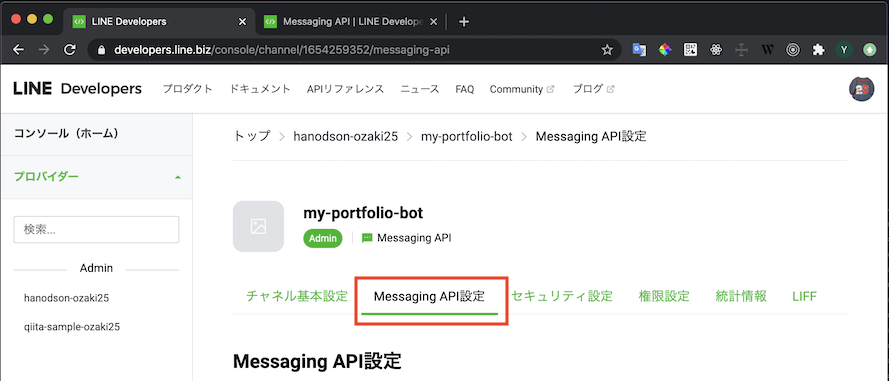
Task: Click the colorful pinwheel extension icon
Action: coord(664,50)
